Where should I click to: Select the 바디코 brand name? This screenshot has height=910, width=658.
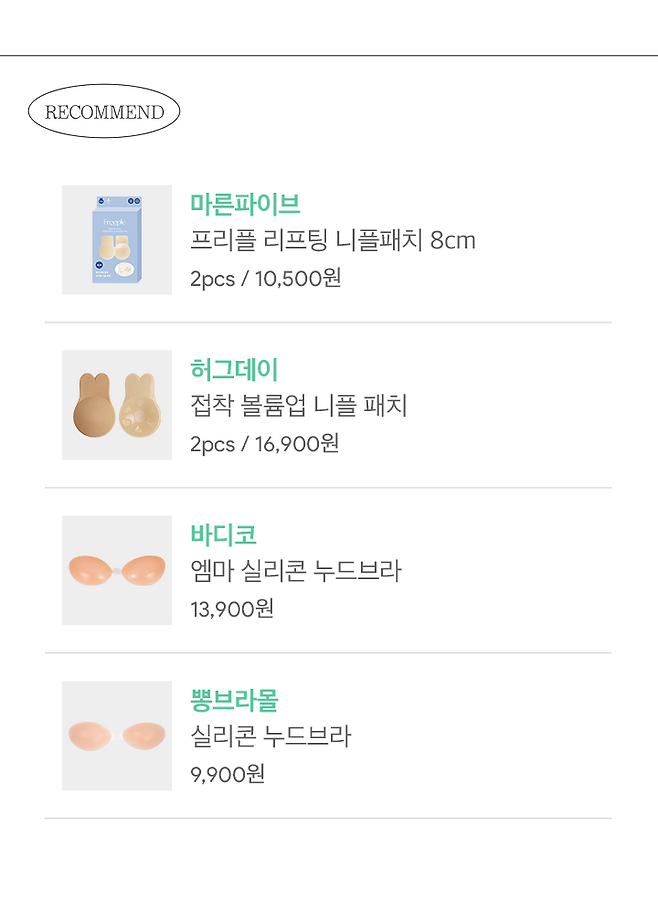tap(223, 534)
